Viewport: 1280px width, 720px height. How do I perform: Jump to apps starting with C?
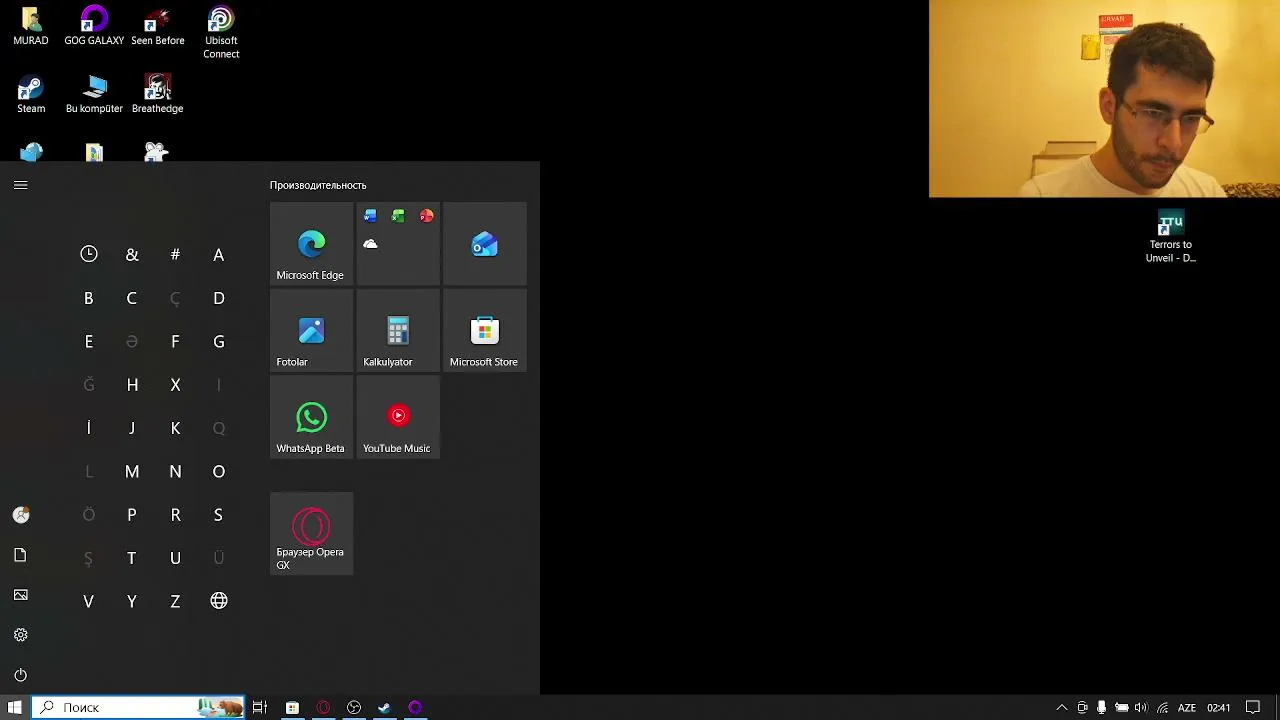click(x=132, y=298)
